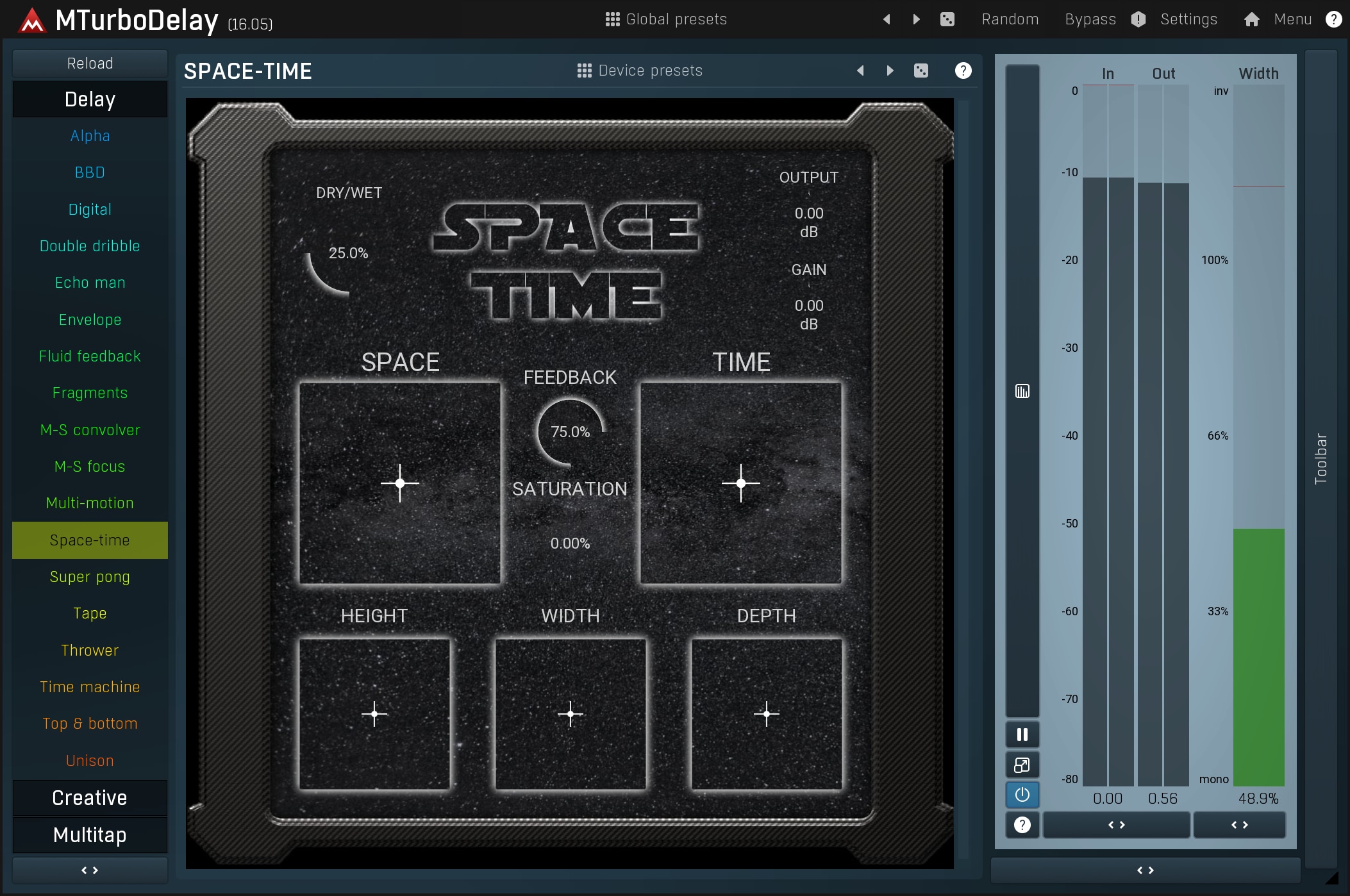Select the Top & bottom device
The width and height of the screenshot is (1350, 896).
click(90, 724)
